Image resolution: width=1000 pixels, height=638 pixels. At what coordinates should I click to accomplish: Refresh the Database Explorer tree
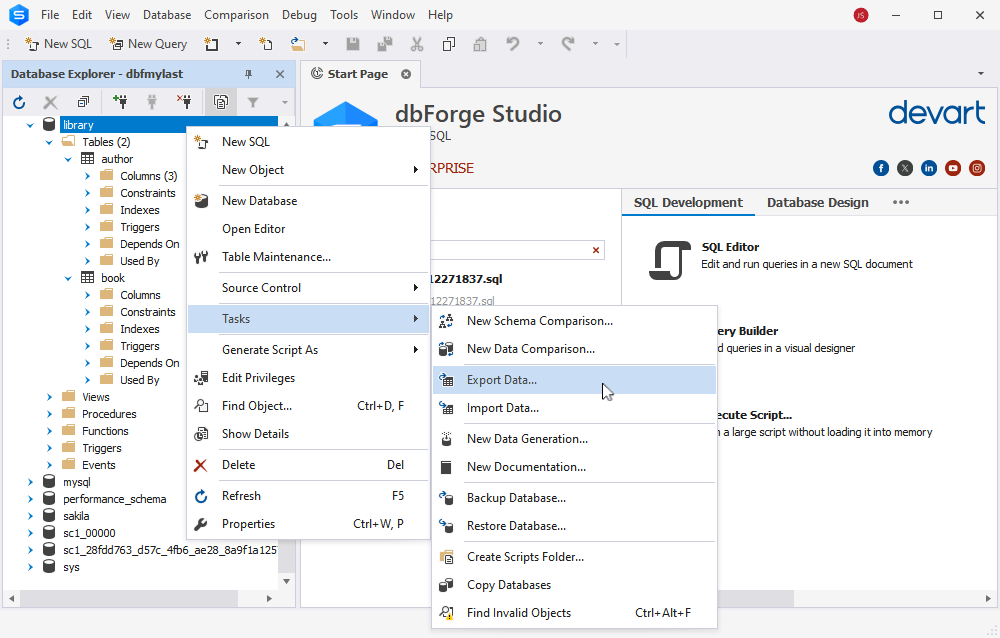coord(18,101)
